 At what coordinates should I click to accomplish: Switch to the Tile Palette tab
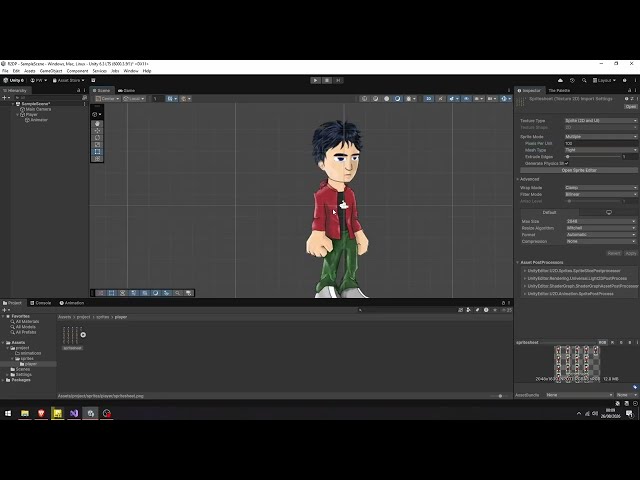[559, 91]
